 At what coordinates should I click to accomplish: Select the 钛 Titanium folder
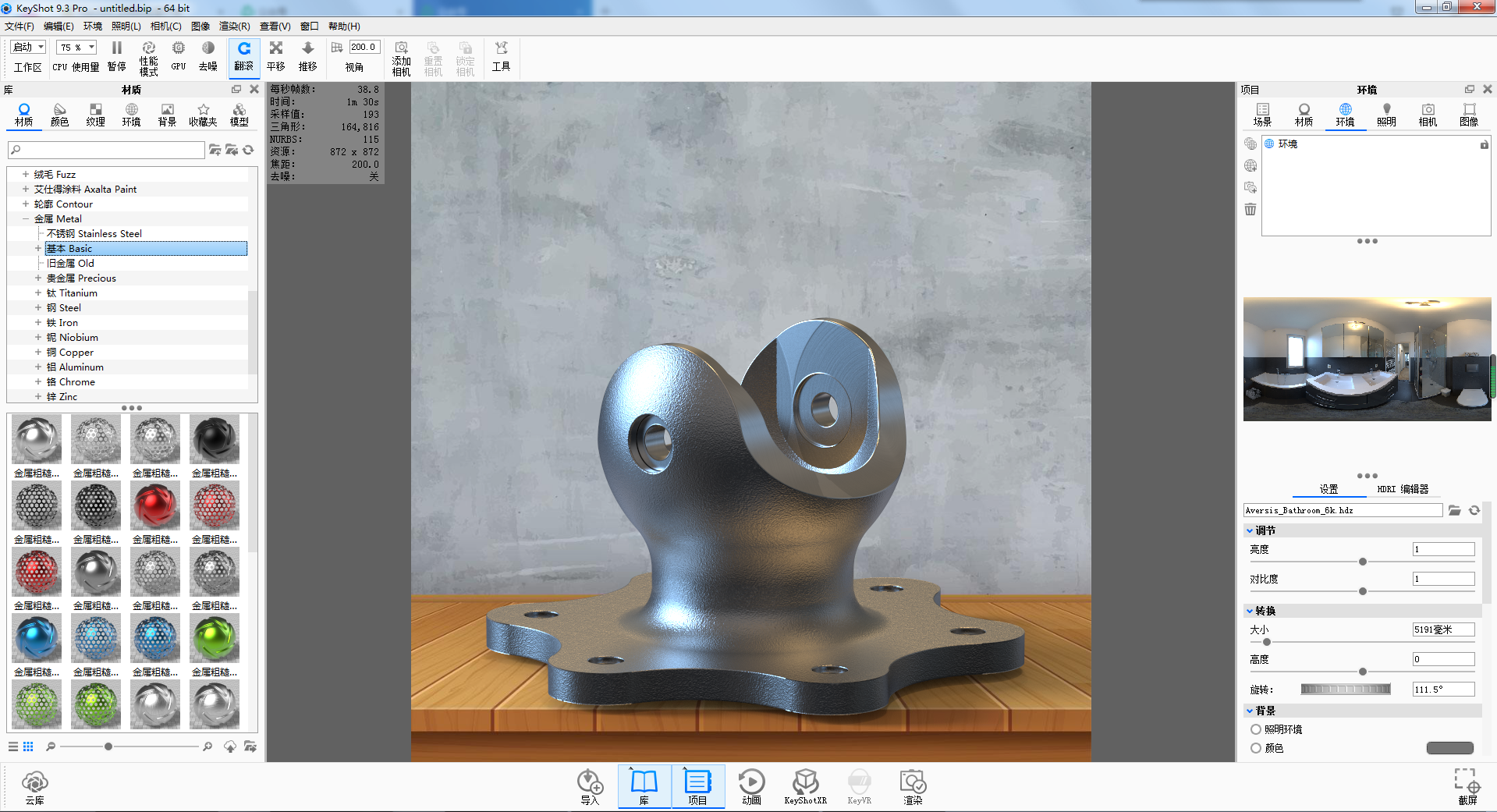[72, 293]
